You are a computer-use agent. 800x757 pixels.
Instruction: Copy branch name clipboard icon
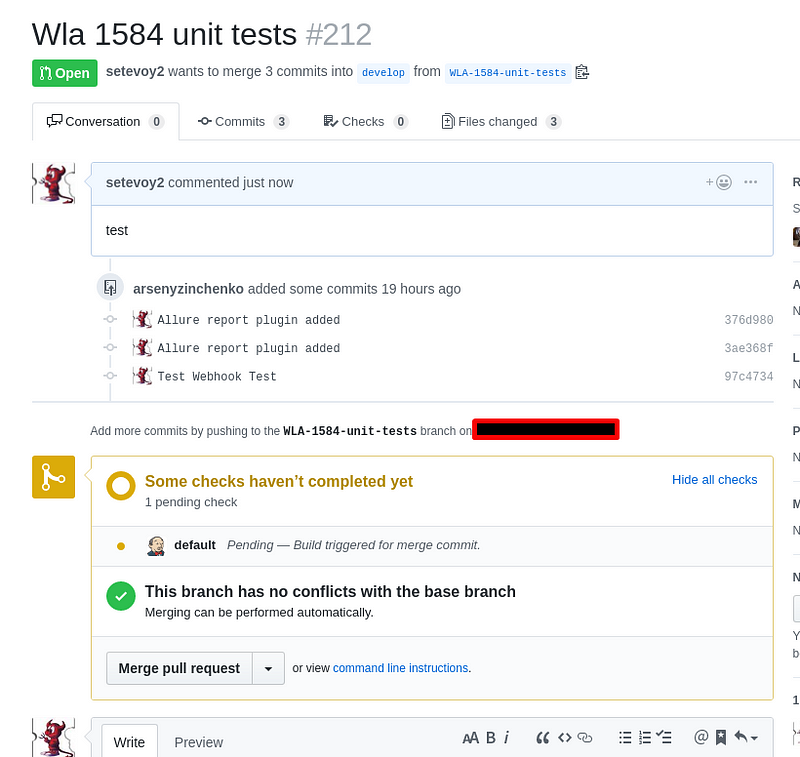pyautogui.click(x=582, y=72)
